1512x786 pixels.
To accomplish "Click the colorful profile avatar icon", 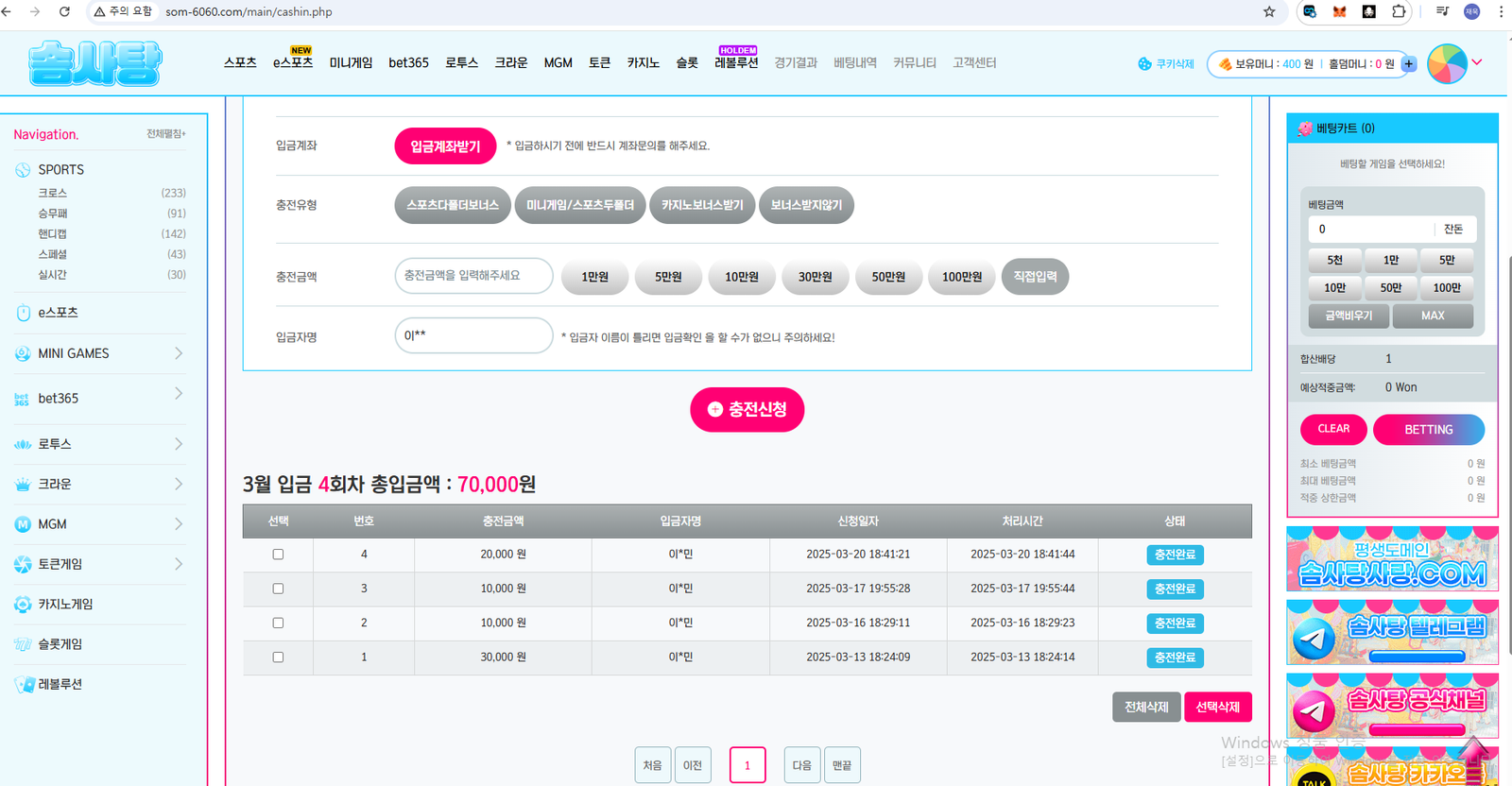I will tap(1447, 63).
